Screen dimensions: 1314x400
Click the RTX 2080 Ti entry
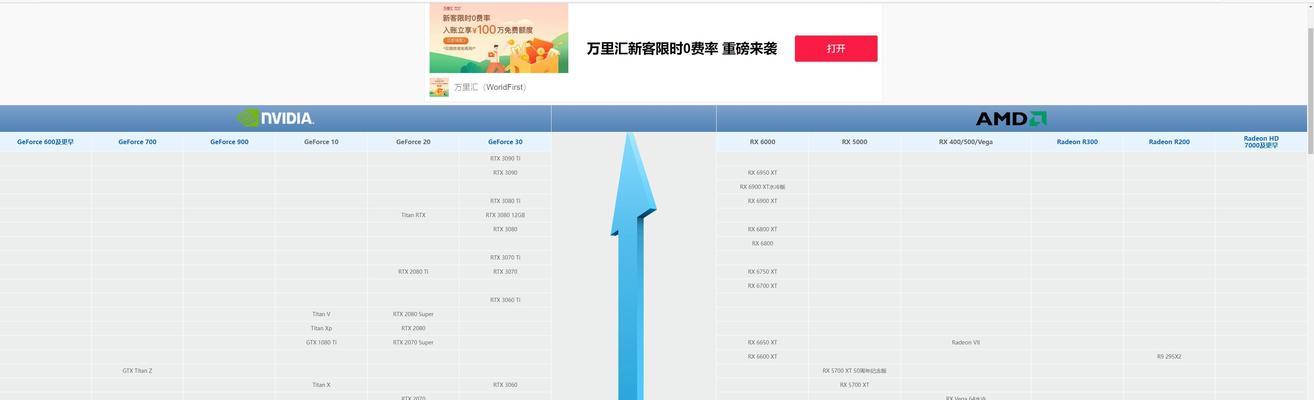coord(413,272)
